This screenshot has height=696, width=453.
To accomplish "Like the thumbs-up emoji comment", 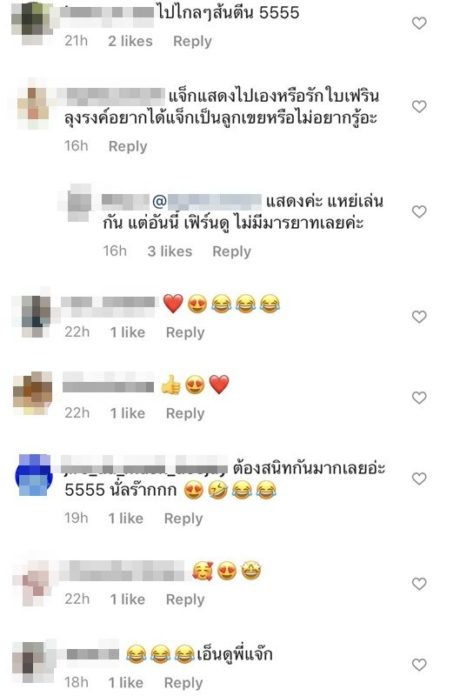I will [419, 398].
